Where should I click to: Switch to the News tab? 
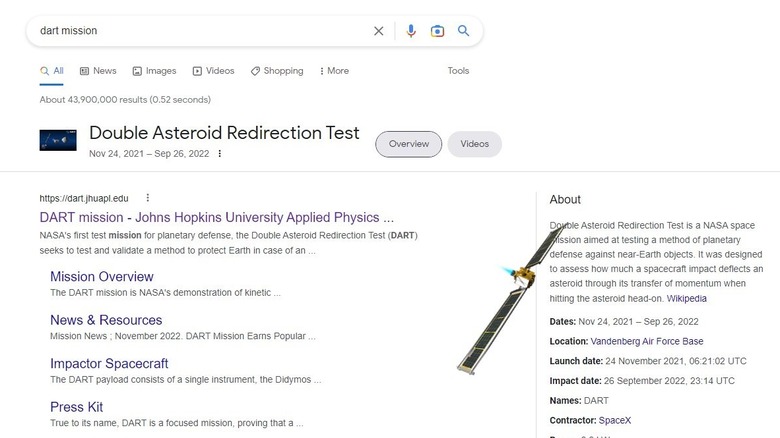pos(98,71)
